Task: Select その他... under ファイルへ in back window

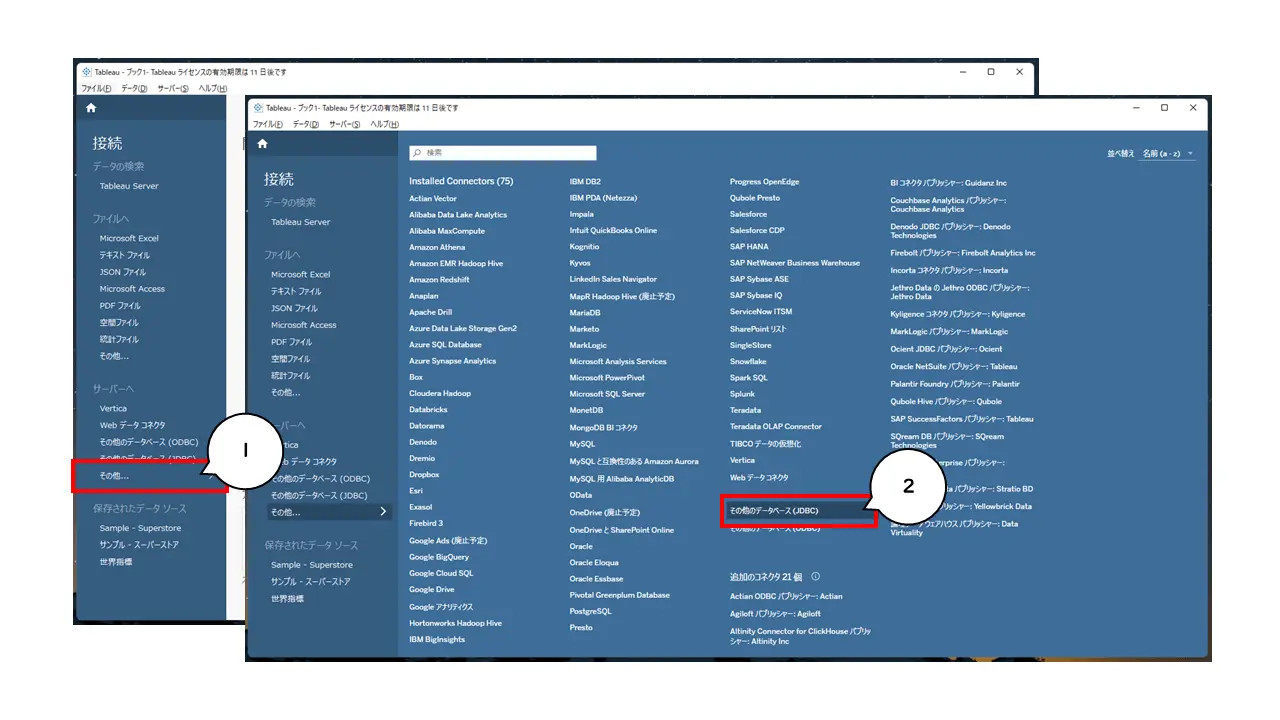Action: point(114,356)
